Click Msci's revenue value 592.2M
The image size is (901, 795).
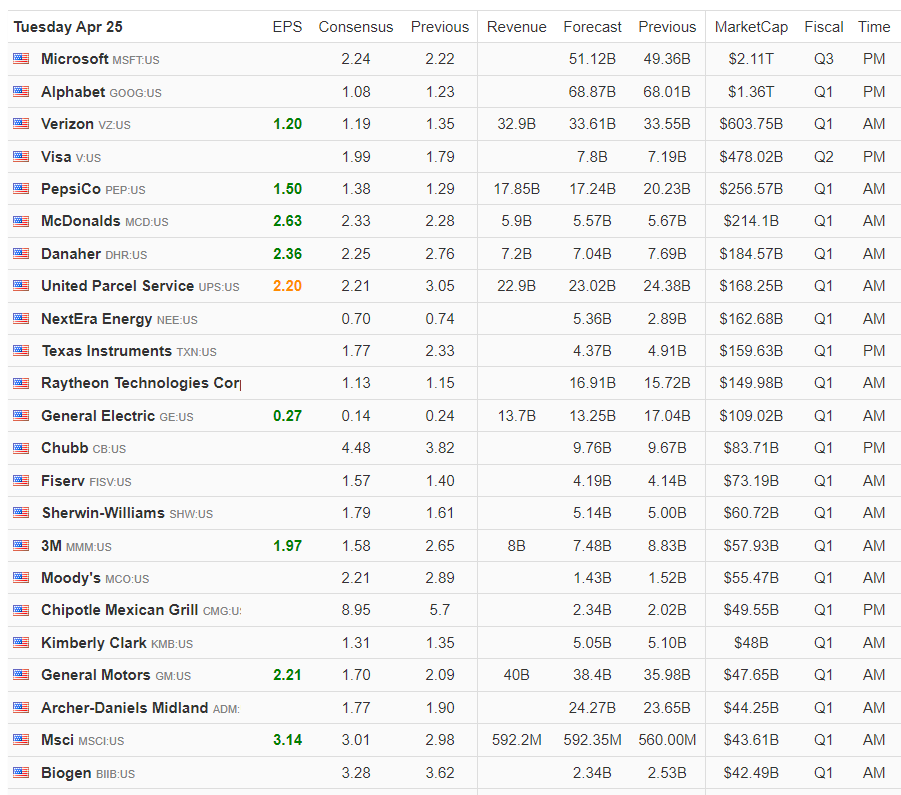(517, 740)
